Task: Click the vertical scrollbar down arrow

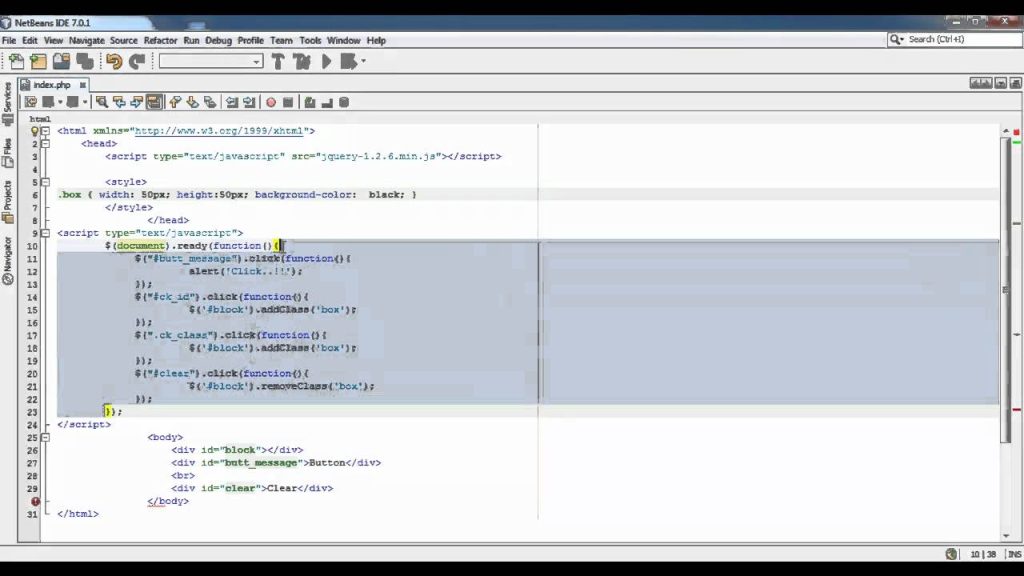Action: pos(1006,536)
